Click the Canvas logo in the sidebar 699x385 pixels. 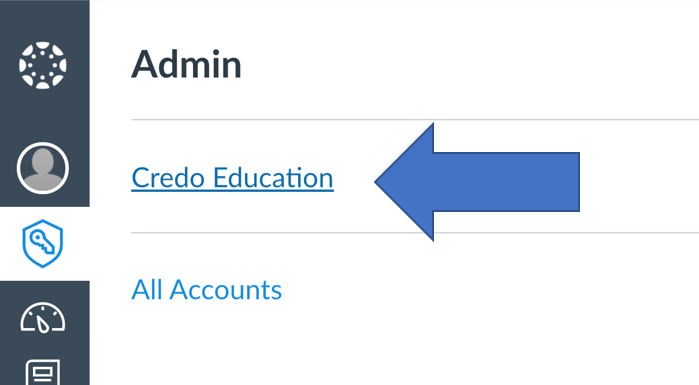[x=43, y=66]
